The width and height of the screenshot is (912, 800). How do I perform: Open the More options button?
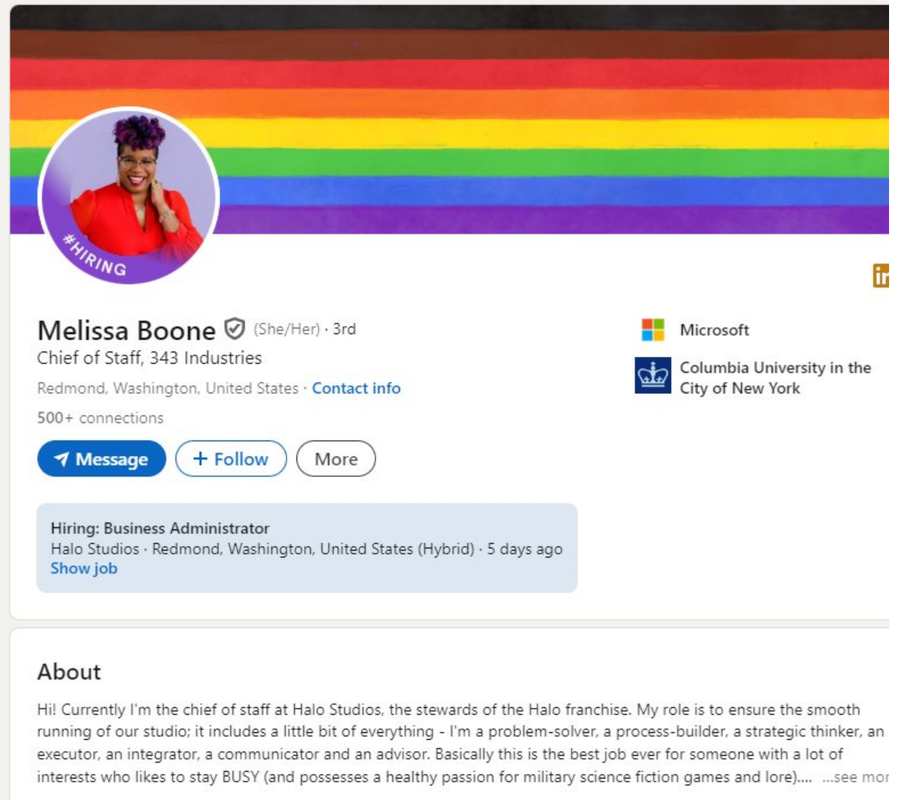point(336,459)
